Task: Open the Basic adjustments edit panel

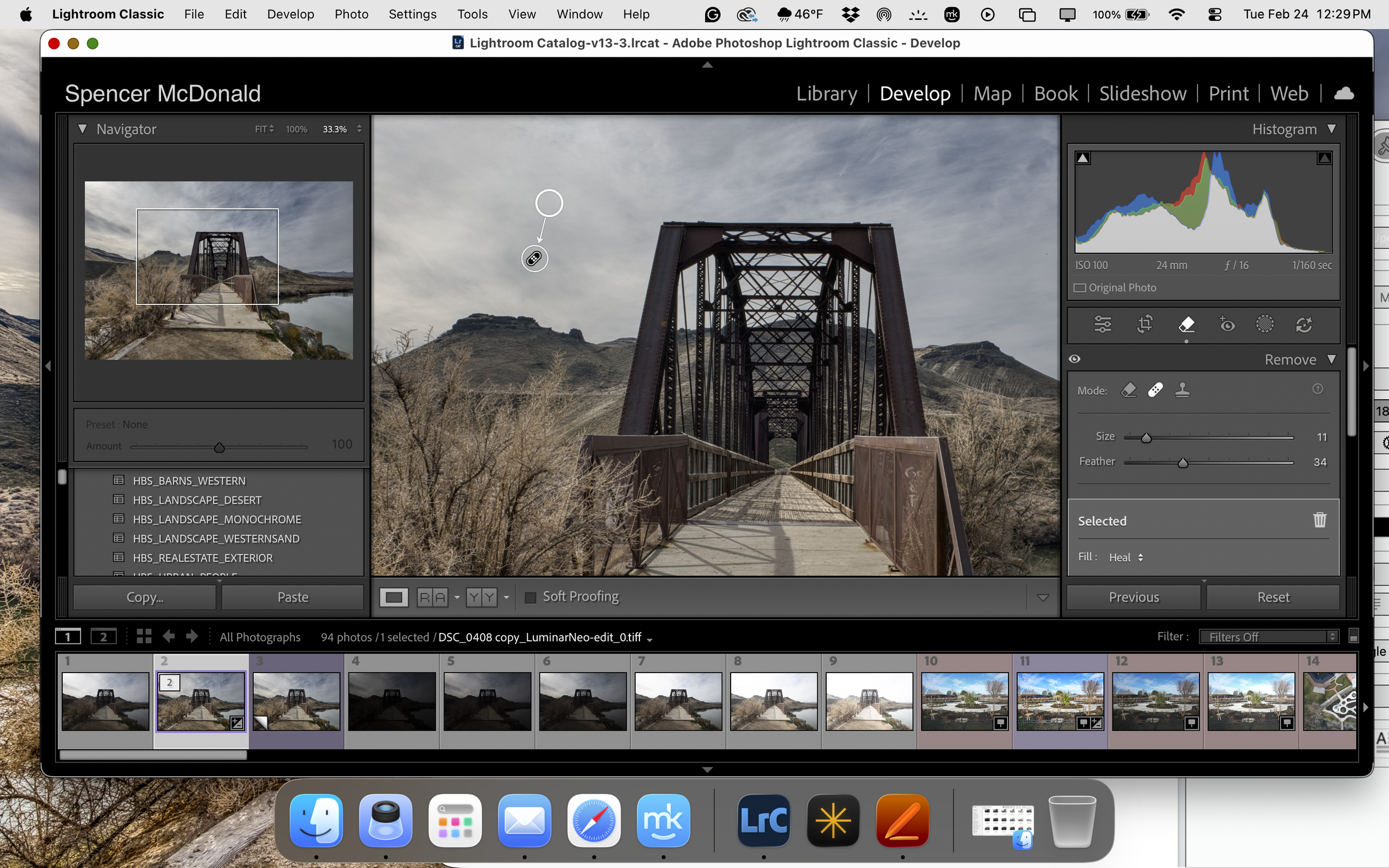Action: (1102, 324)
